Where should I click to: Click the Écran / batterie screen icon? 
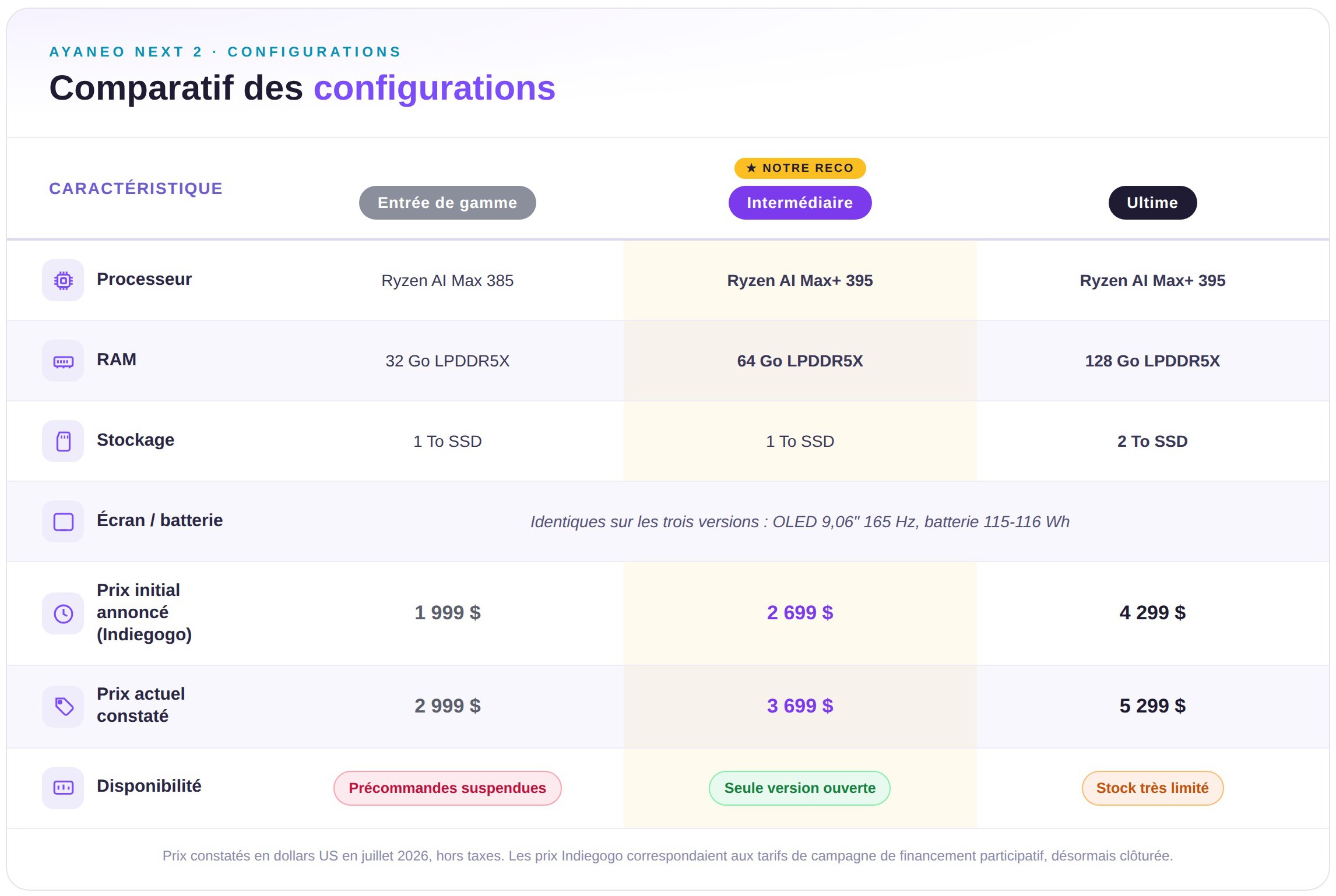pyautogui.click(x=63, y=521)
